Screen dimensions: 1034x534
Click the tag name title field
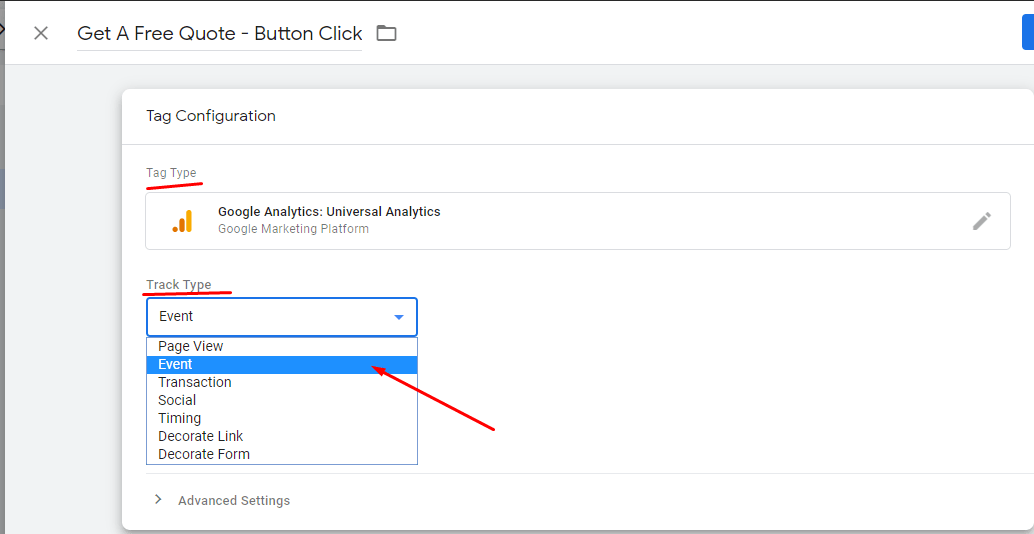(220, 34)
